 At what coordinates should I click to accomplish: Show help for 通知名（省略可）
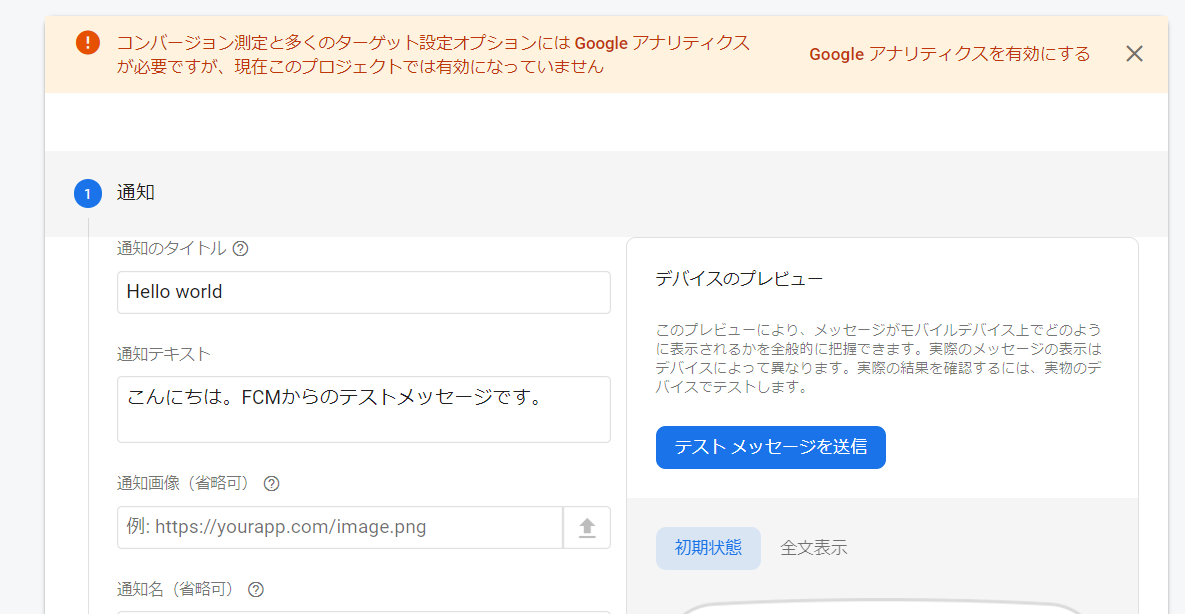(x=255, y=590)
